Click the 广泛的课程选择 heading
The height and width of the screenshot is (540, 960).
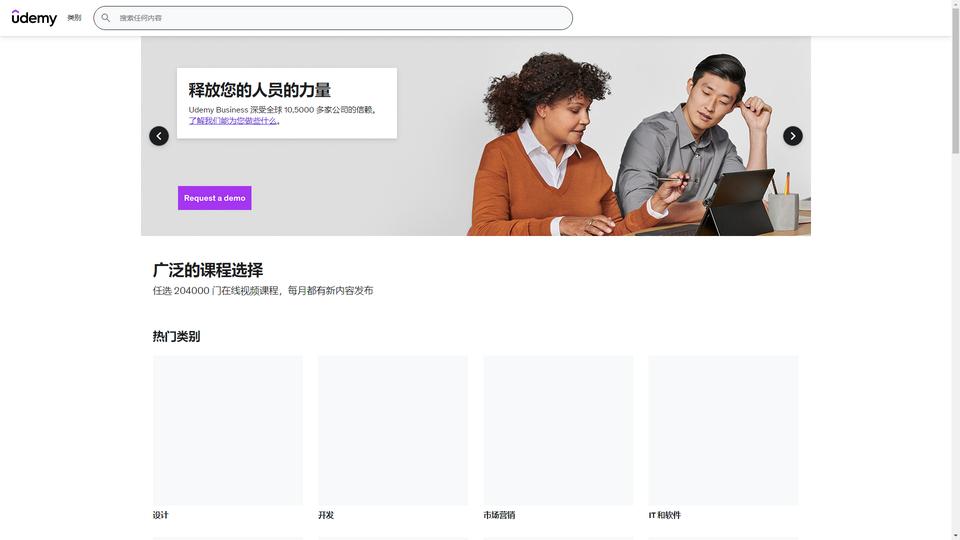pyautogui.click(x=208, y=270)
